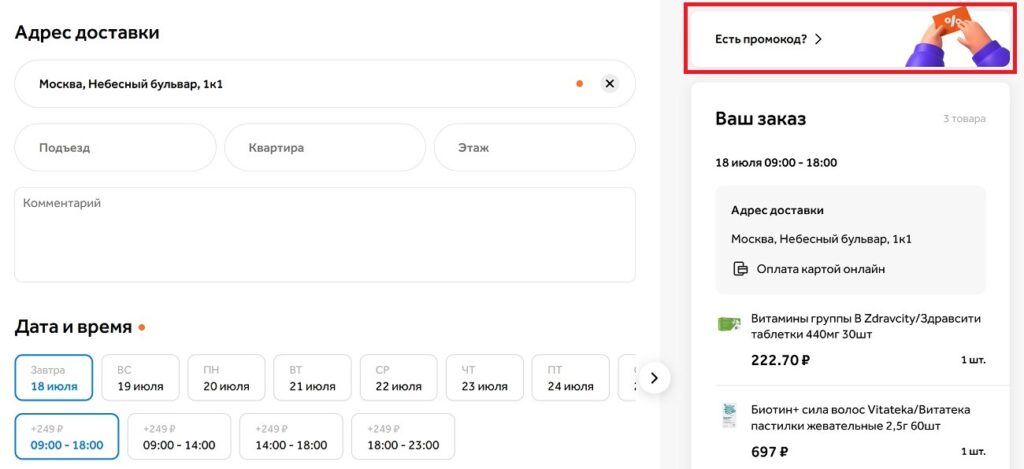Show more dates with right arrow
The image size is (1024, 469).
[655, 378]
